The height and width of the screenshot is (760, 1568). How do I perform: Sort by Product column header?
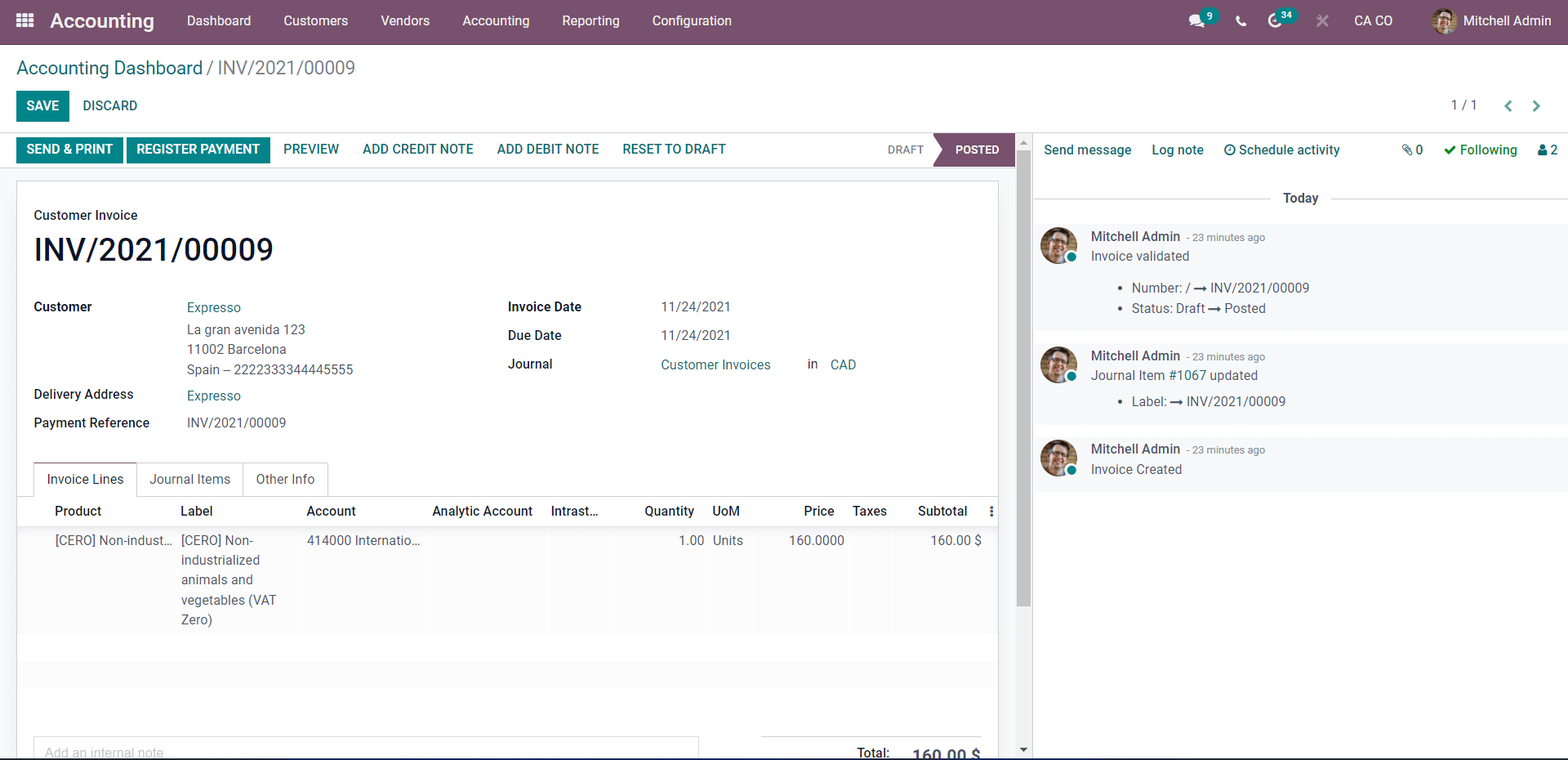78,512
